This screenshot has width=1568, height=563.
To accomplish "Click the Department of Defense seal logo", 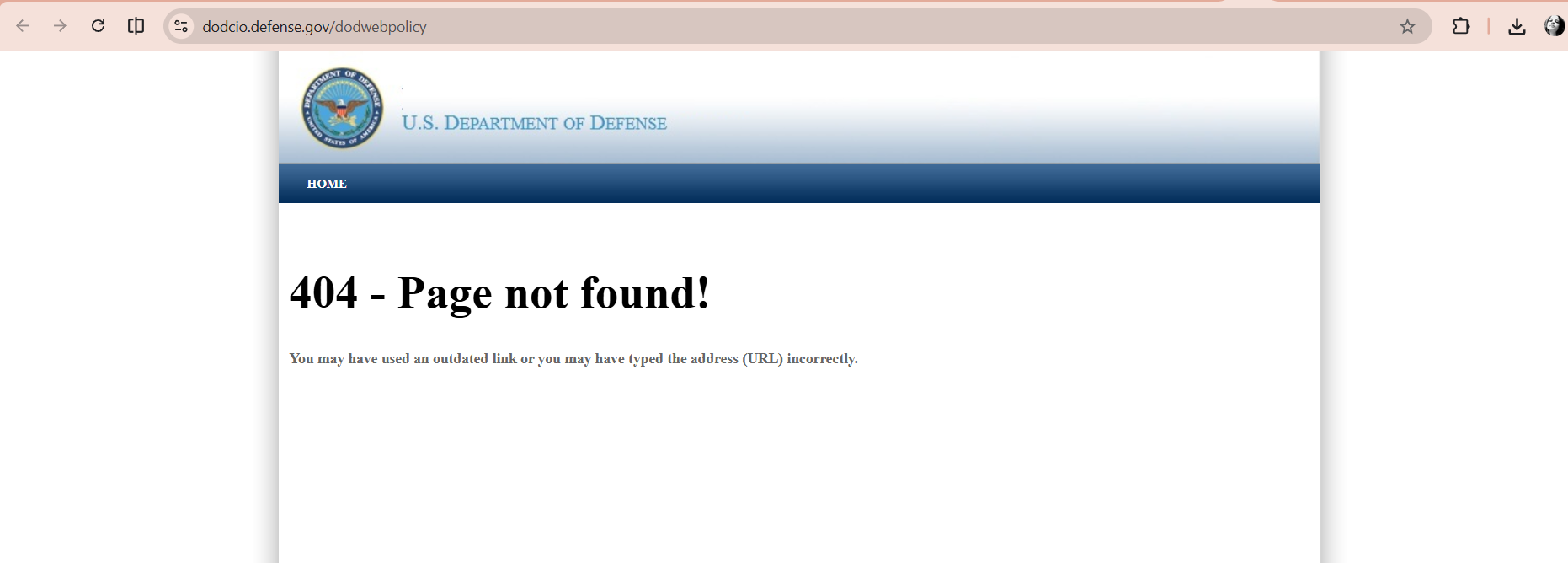I will pyautogui.click(x=342, y=108).
